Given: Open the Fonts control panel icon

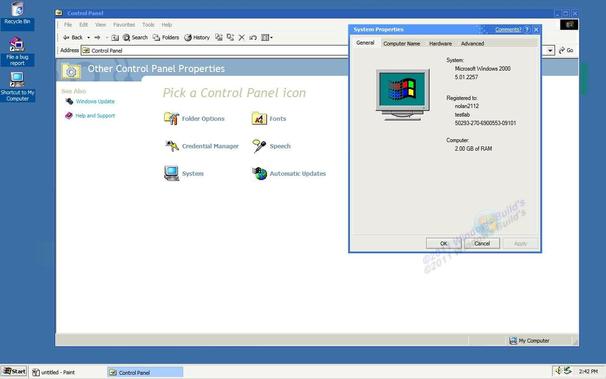Looking at the screenshot, I should 269,119.
